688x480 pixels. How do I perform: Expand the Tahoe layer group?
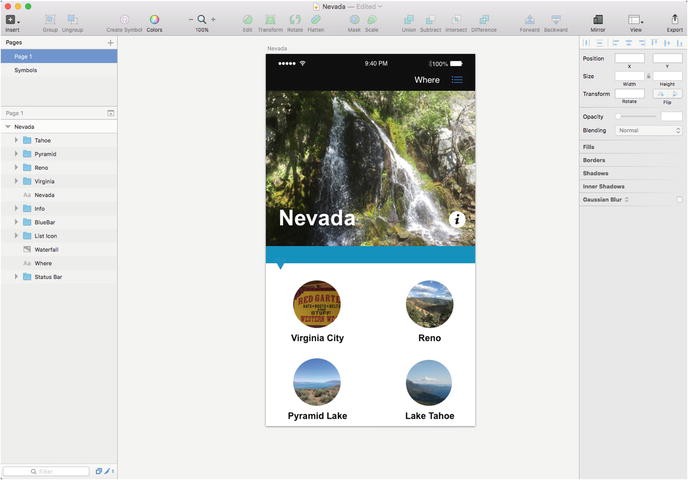tap(16, 140)
